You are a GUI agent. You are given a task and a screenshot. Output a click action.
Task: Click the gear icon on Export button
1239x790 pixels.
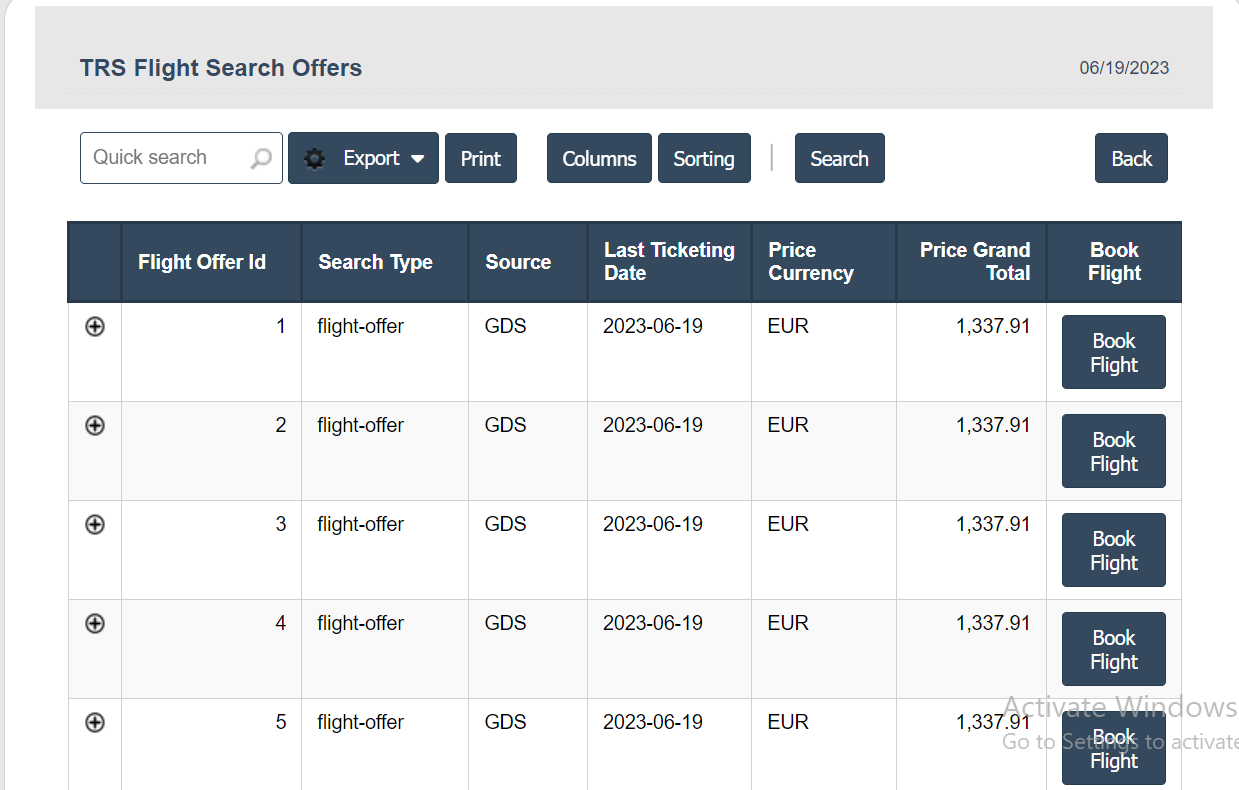tap(315, 159)
